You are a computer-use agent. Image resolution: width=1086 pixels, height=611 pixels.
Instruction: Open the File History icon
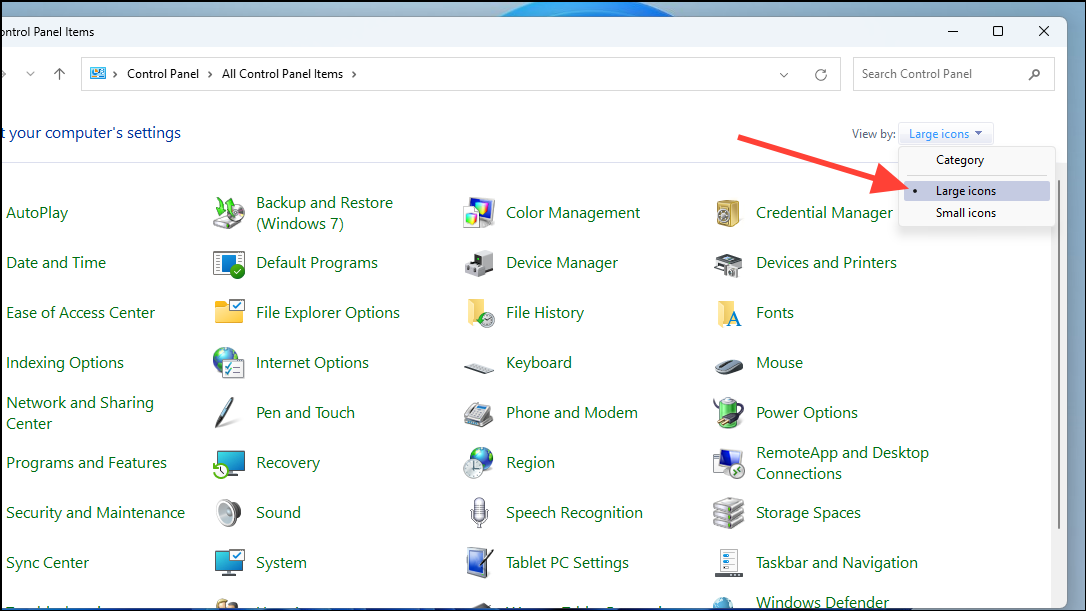(480, 312)
